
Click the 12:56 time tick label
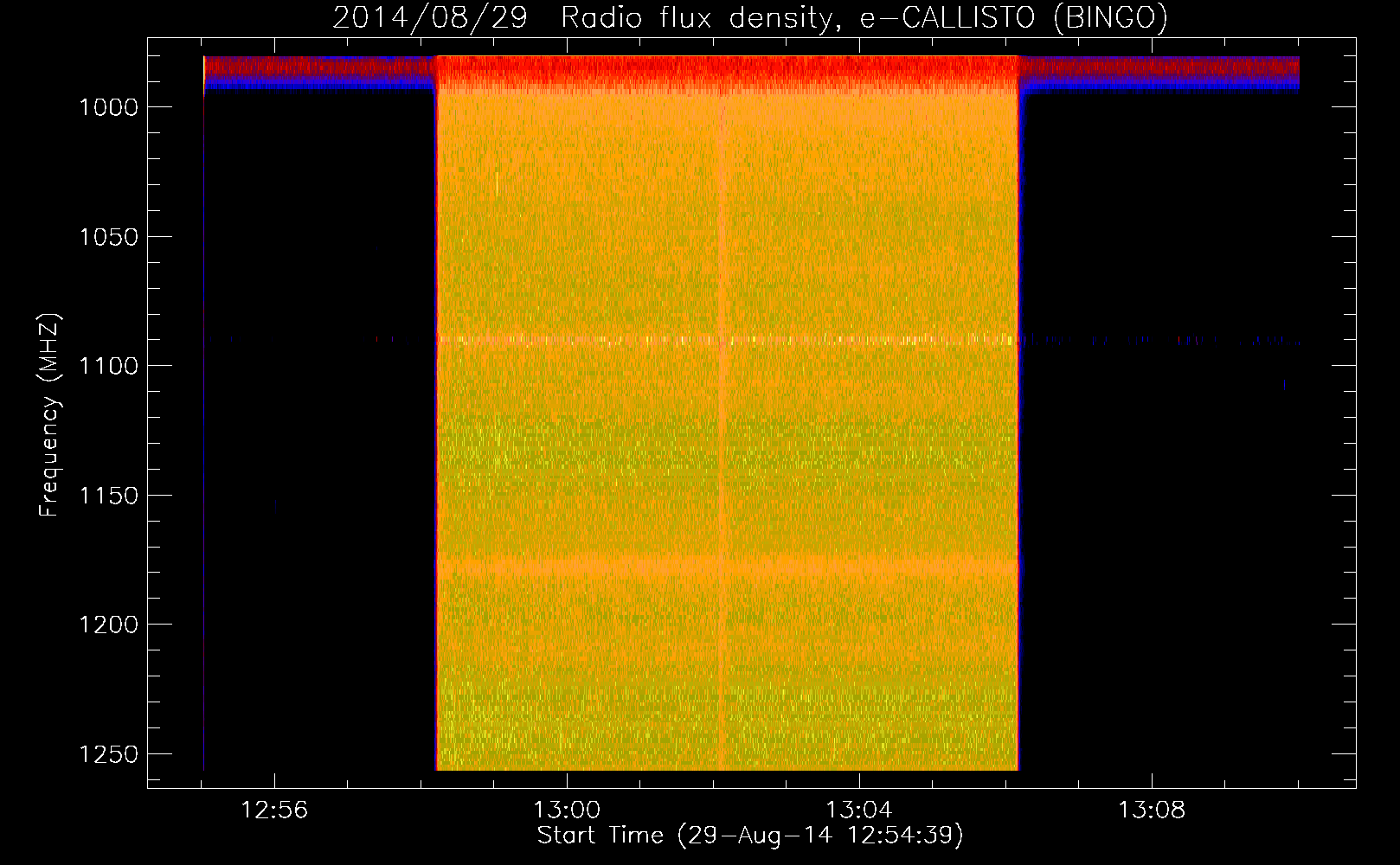pyautogui.click(x=274, y=811)
